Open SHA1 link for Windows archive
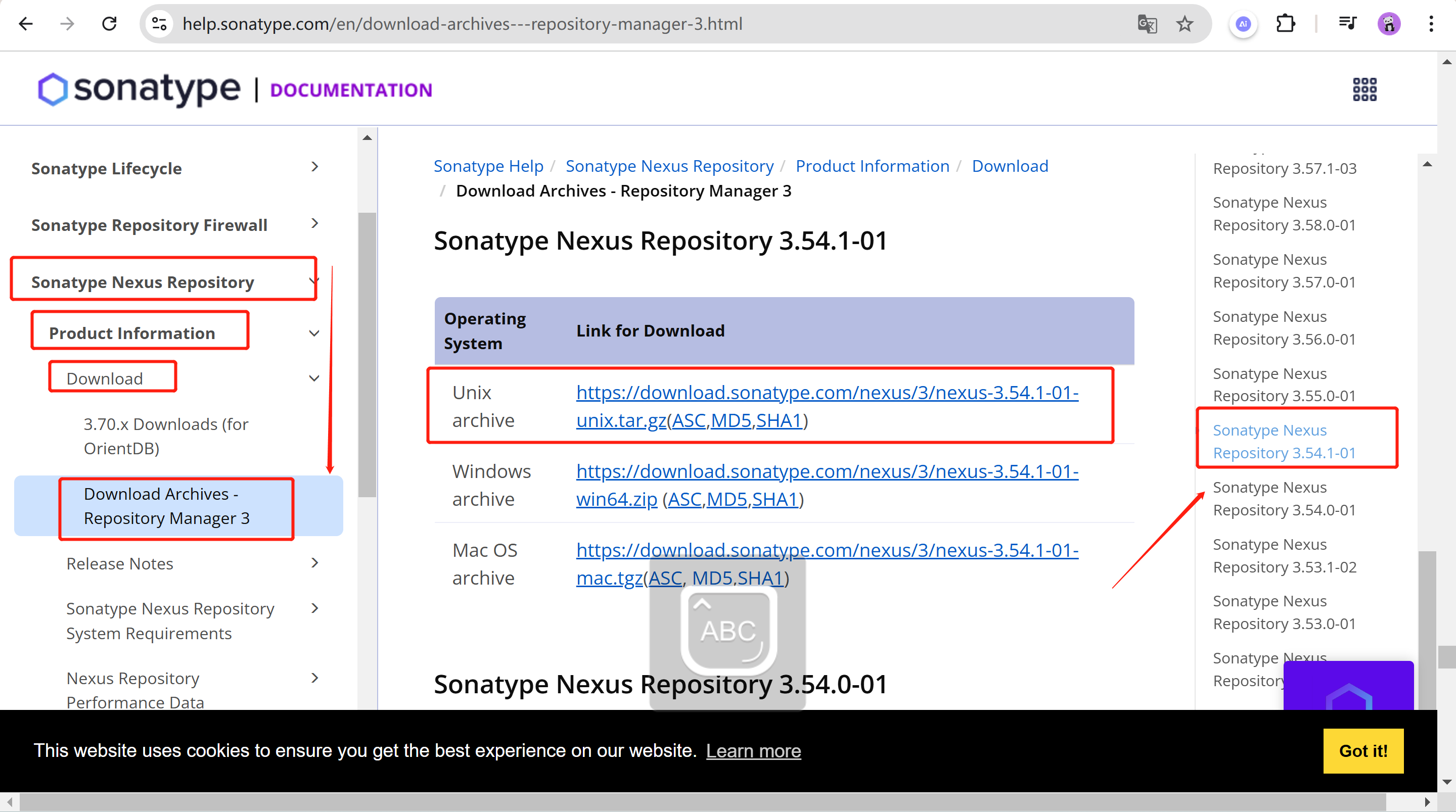 (x=775, y=500)
